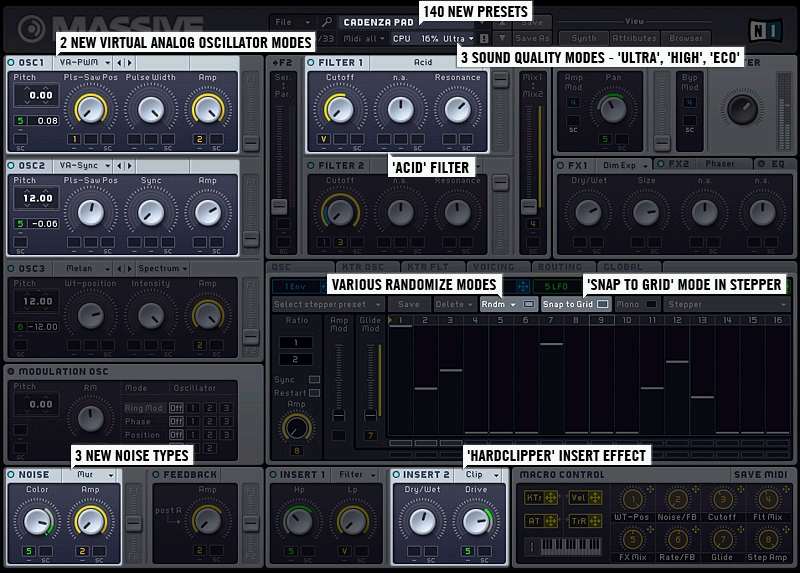Select previous OSC2 wavetable with left arrow
Screen dimensions: 800x573
(x=119, y=166)
